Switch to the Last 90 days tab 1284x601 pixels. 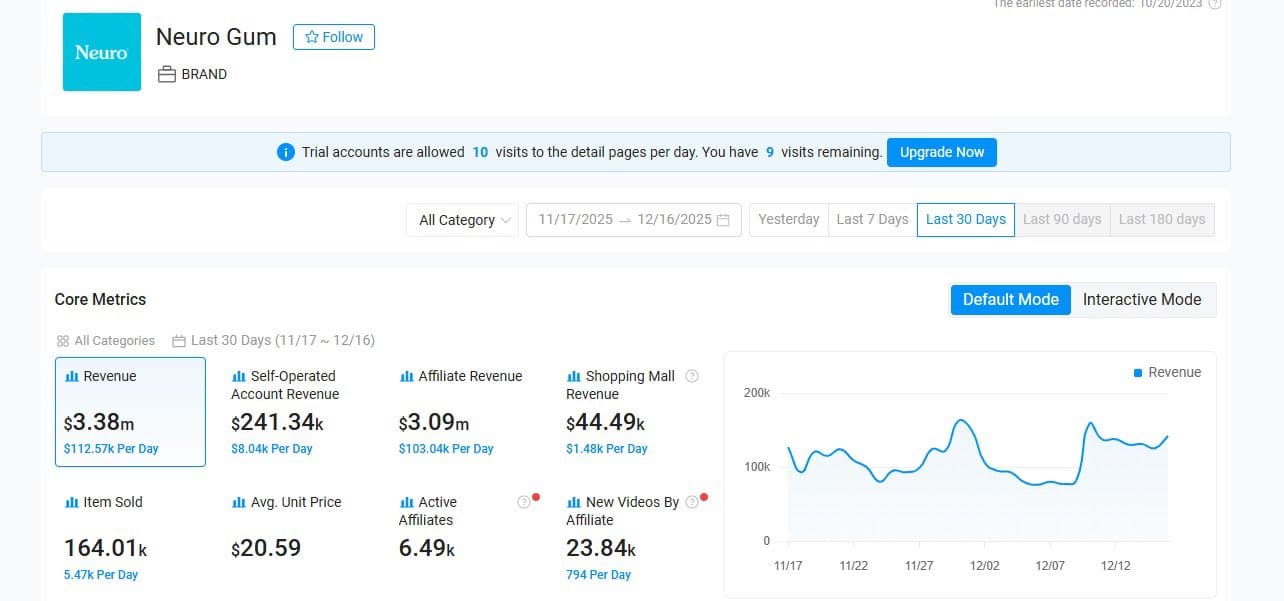pyautogui.click(x=1062, y=219)
